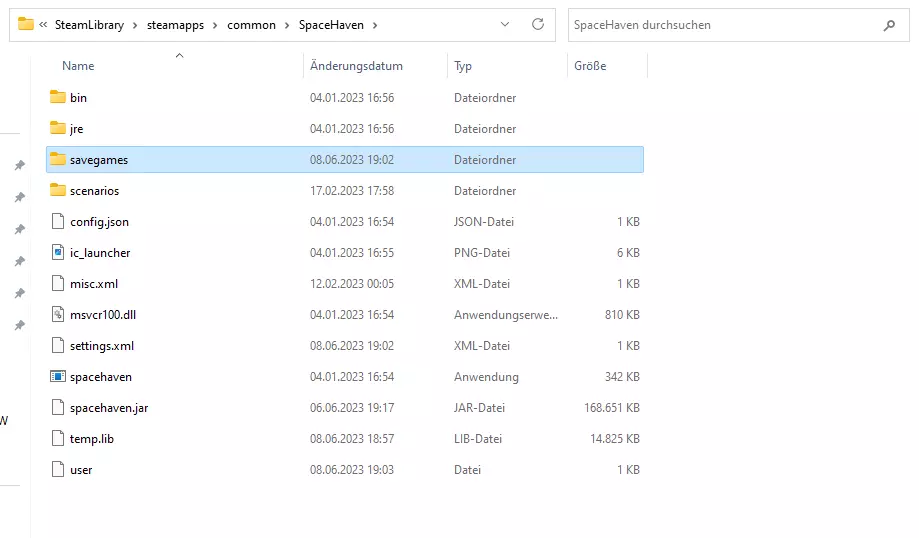Click the date 08.06.2023 19:03

tap(352, 470)
